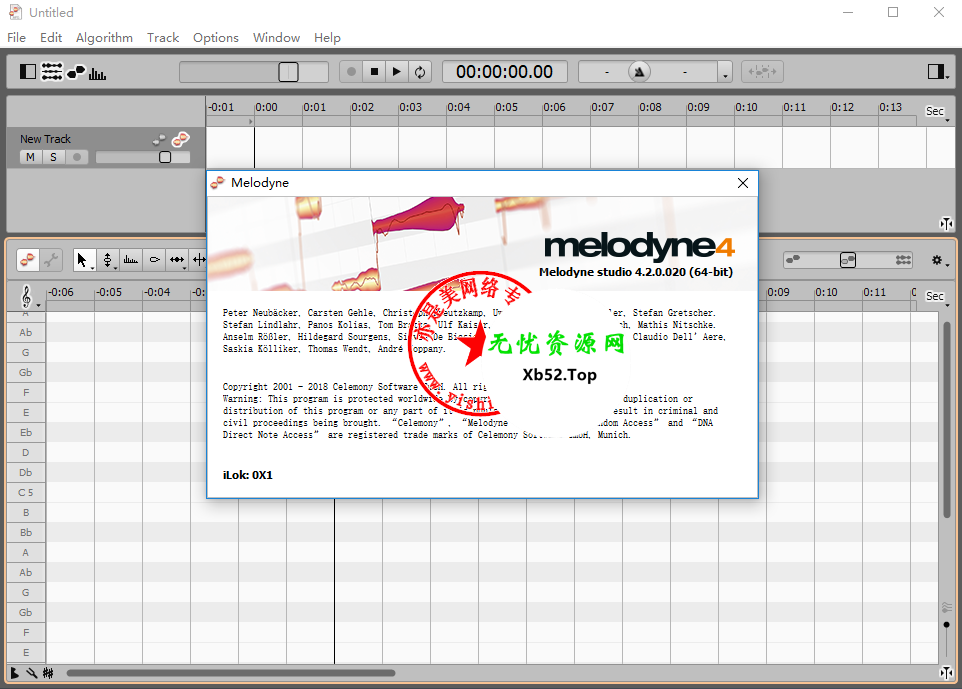This screenshot has height=689, width=962.
Task: Toggle cycle loop mode button
Action: pyautogui.click(x=420, y=72)
